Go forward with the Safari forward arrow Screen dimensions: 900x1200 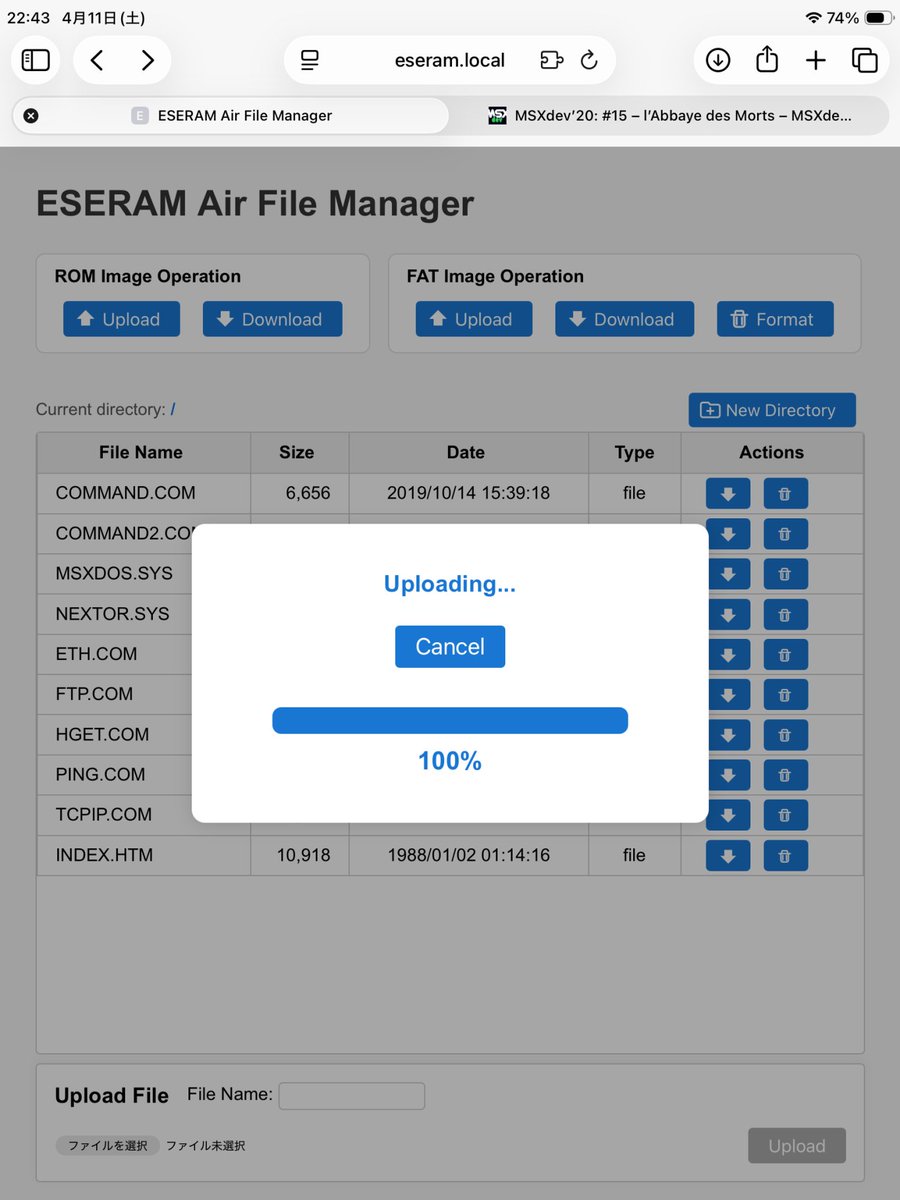click(147, 60)
